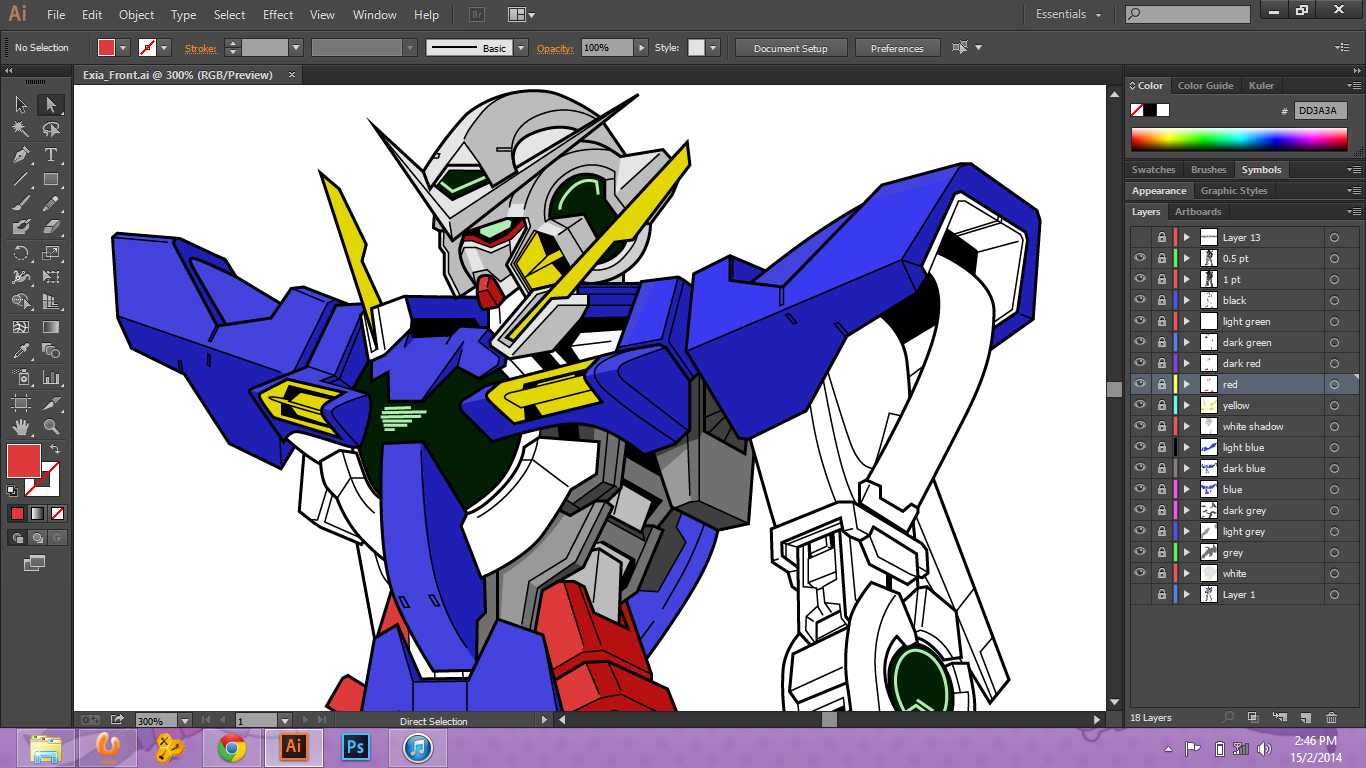Unlock the white shadow layer
1366x768 pixels.
click(x=1161, y=426)
